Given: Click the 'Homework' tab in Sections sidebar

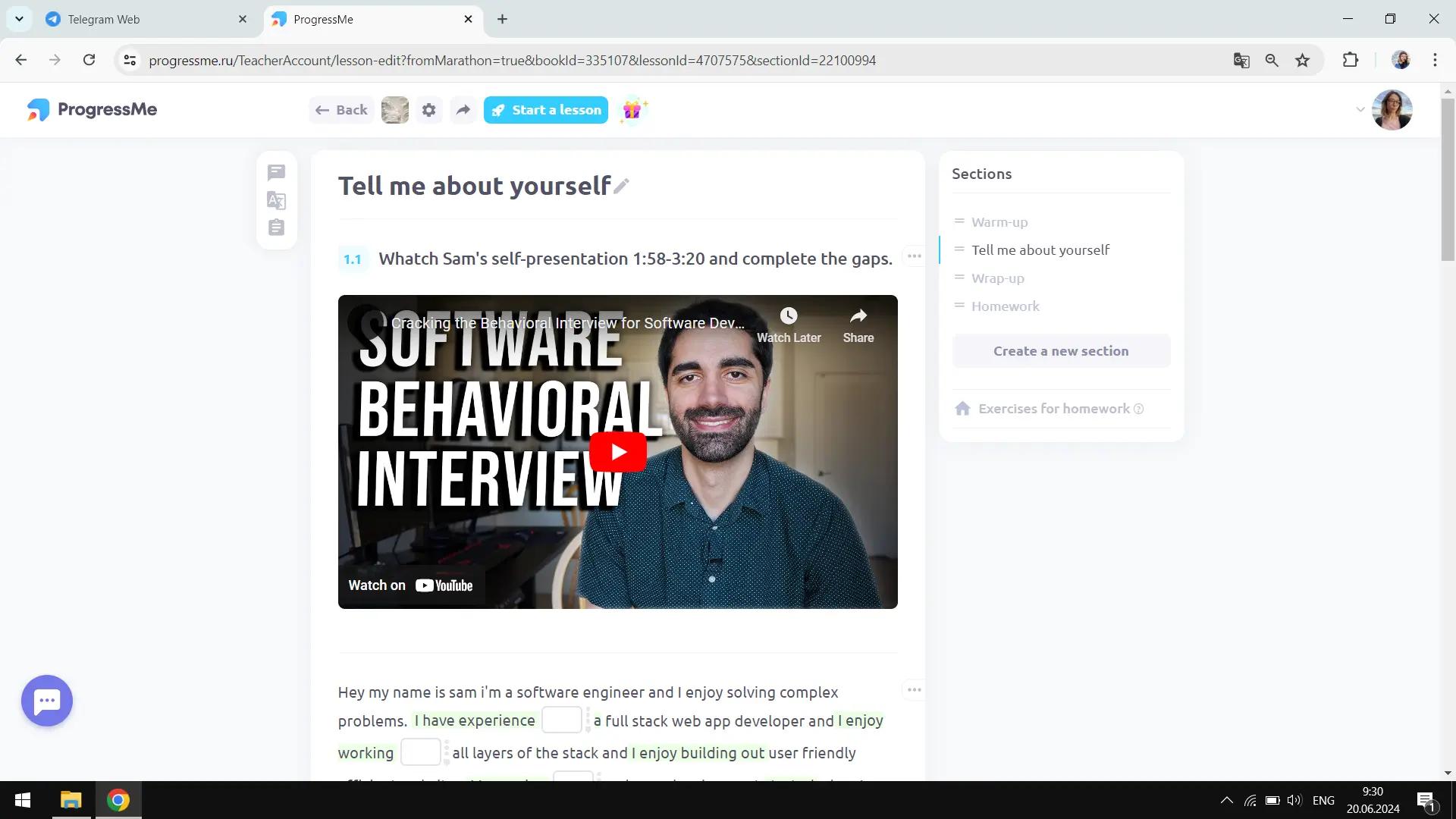Looking at the screenshot, I should click(x=1005, y=305).
